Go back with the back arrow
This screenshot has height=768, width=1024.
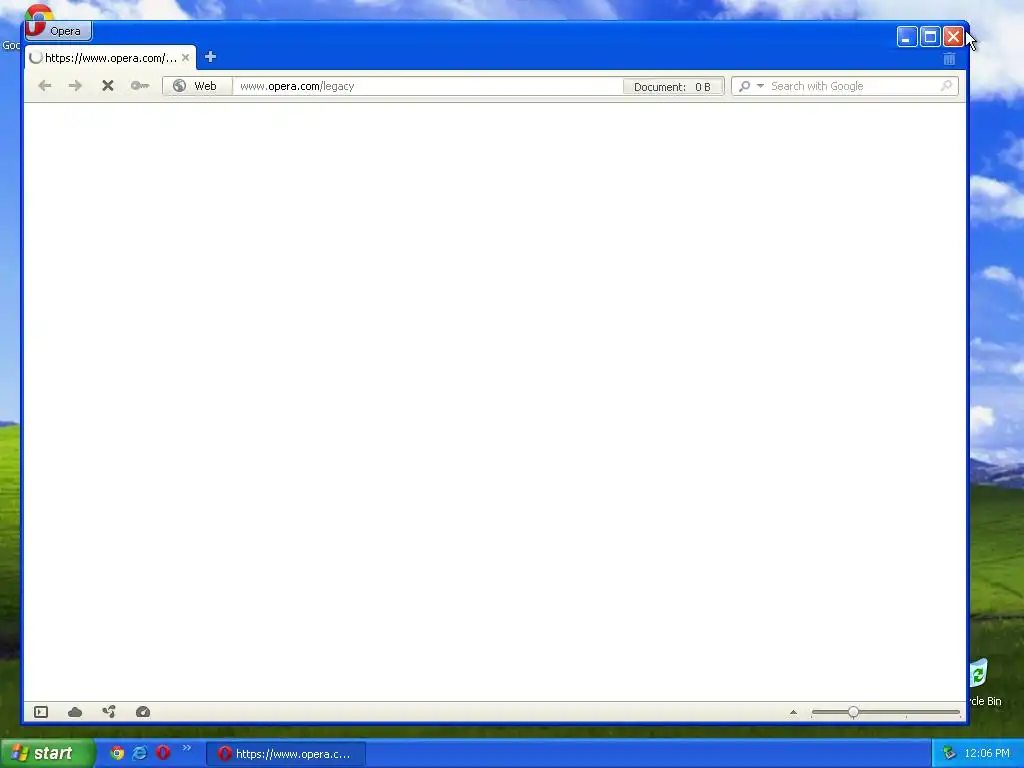(x=44, y=86)
